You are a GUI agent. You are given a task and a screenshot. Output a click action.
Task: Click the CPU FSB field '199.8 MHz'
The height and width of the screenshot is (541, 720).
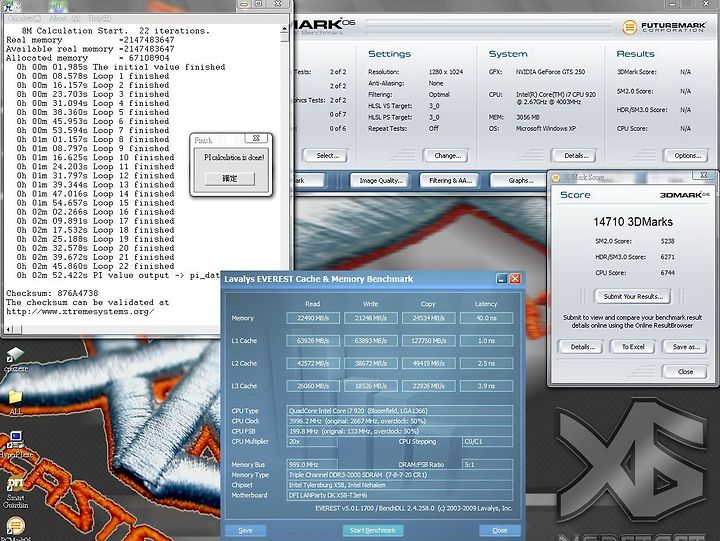(399, 431)
